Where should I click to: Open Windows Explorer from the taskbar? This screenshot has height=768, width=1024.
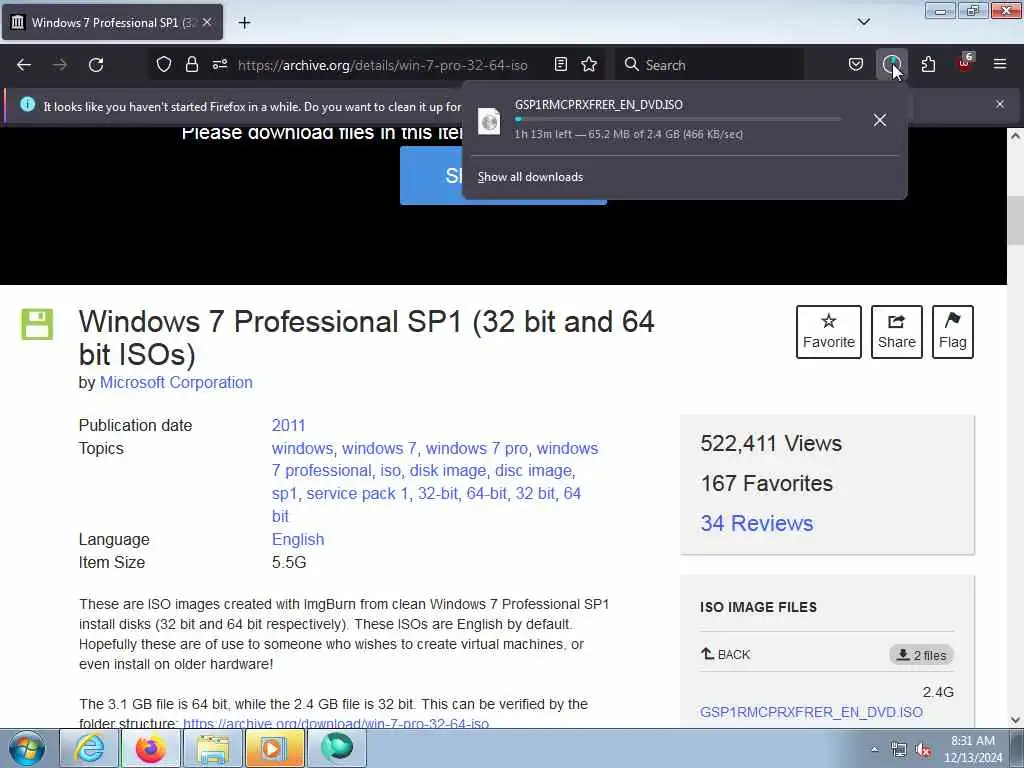coord(213,748)
